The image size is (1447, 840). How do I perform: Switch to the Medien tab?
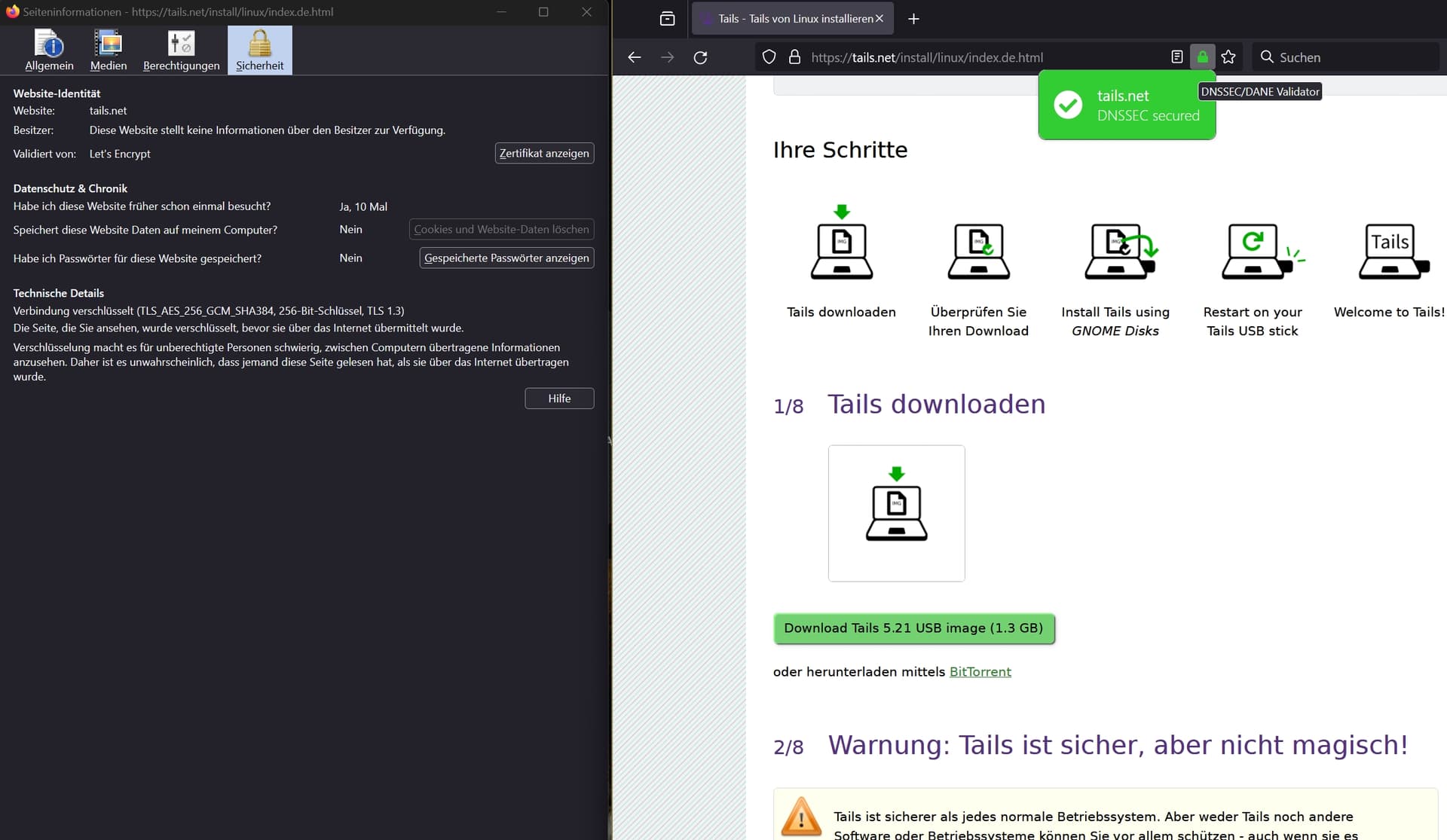click(109, 50)
